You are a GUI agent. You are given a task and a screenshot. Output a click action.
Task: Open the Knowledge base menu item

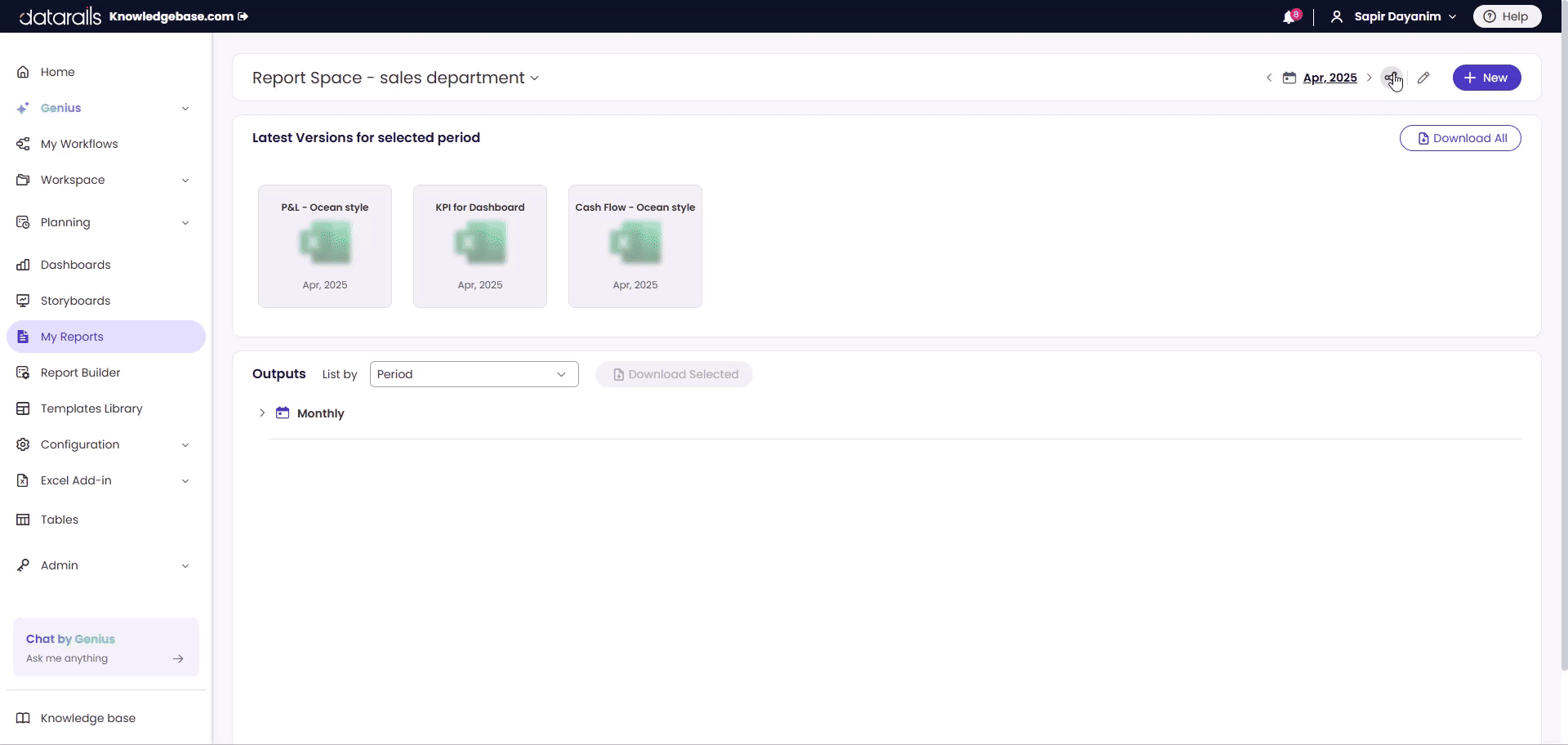106,718
